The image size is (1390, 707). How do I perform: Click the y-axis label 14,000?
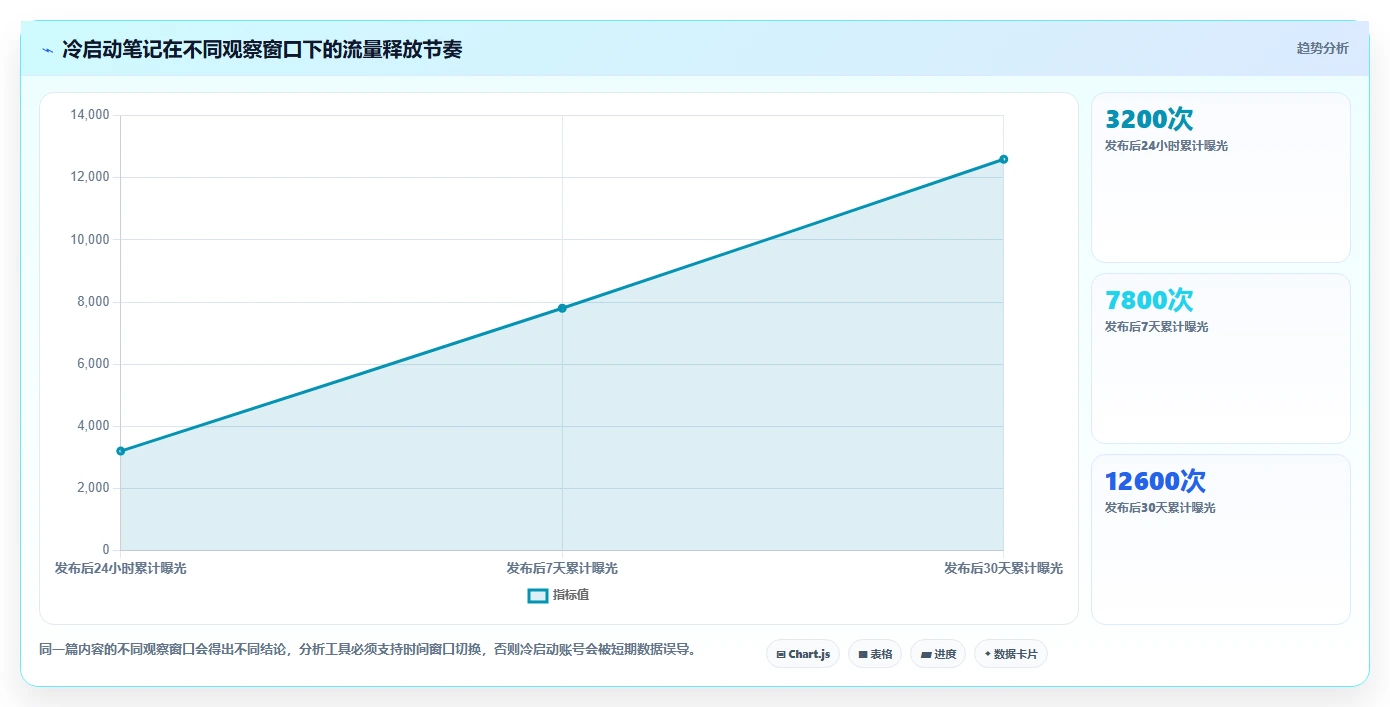tap(90, 115)
